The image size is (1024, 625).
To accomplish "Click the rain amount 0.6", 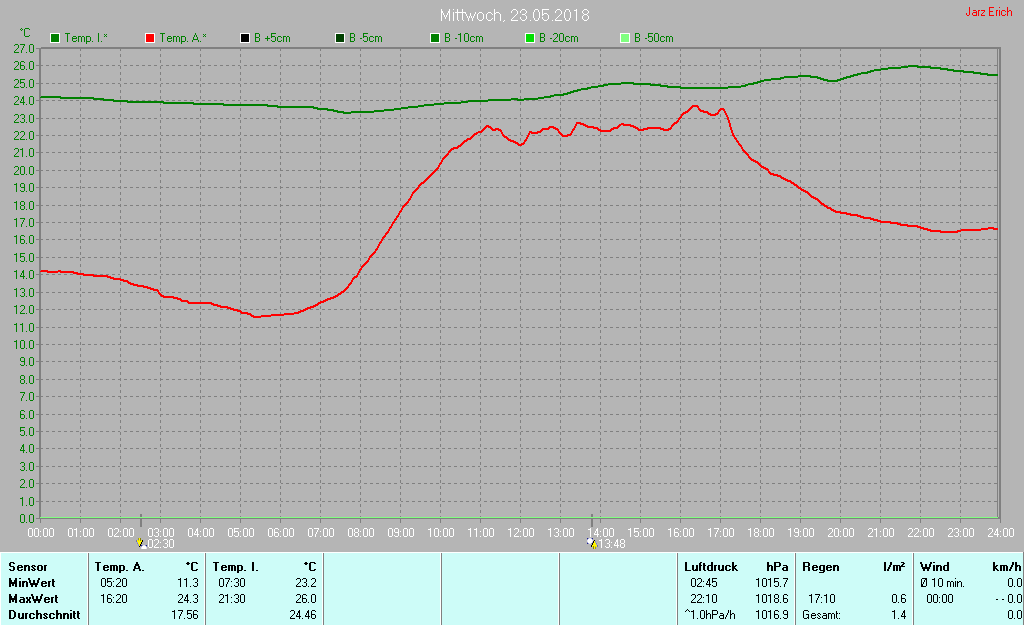I will (899, 599).
